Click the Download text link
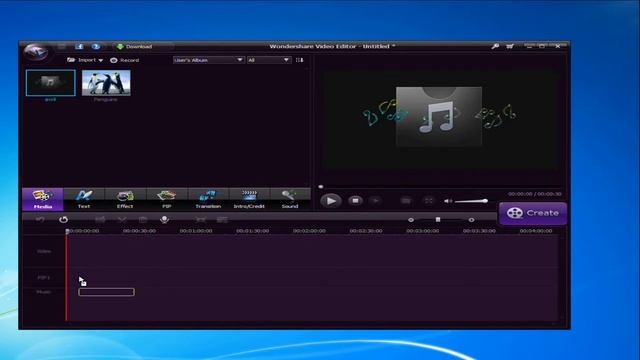This screenshot has height=360, width=640. (x=139, y=47)
